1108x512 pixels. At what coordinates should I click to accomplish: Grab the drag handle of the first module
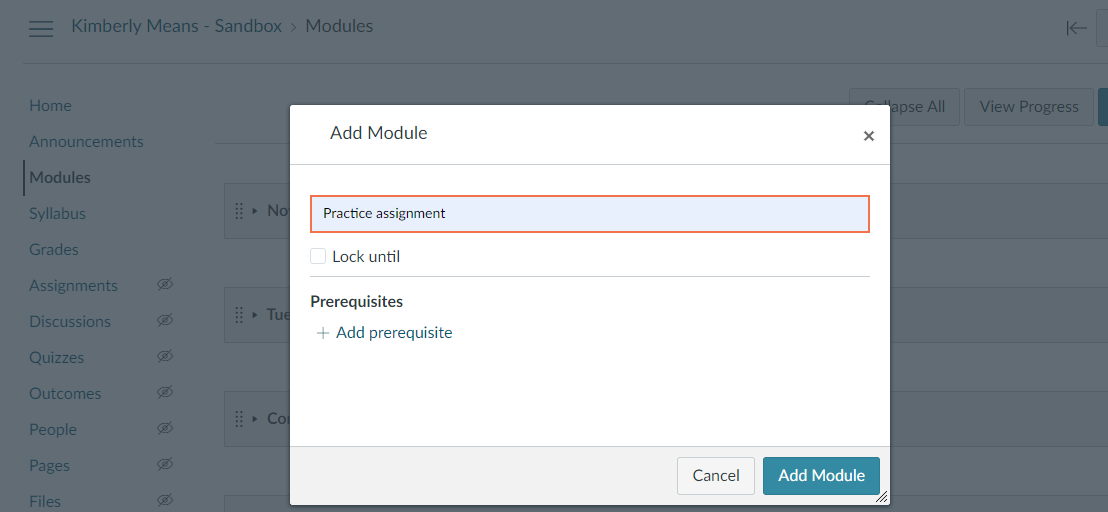coord(239,210)
